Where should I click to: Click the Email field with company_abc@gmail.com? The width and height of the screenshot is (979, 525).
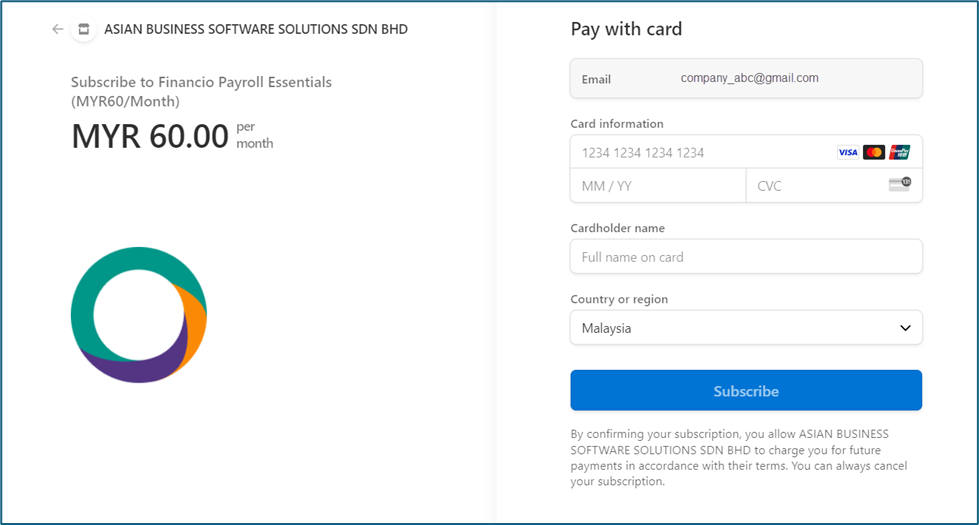click(x=746, y=79)
